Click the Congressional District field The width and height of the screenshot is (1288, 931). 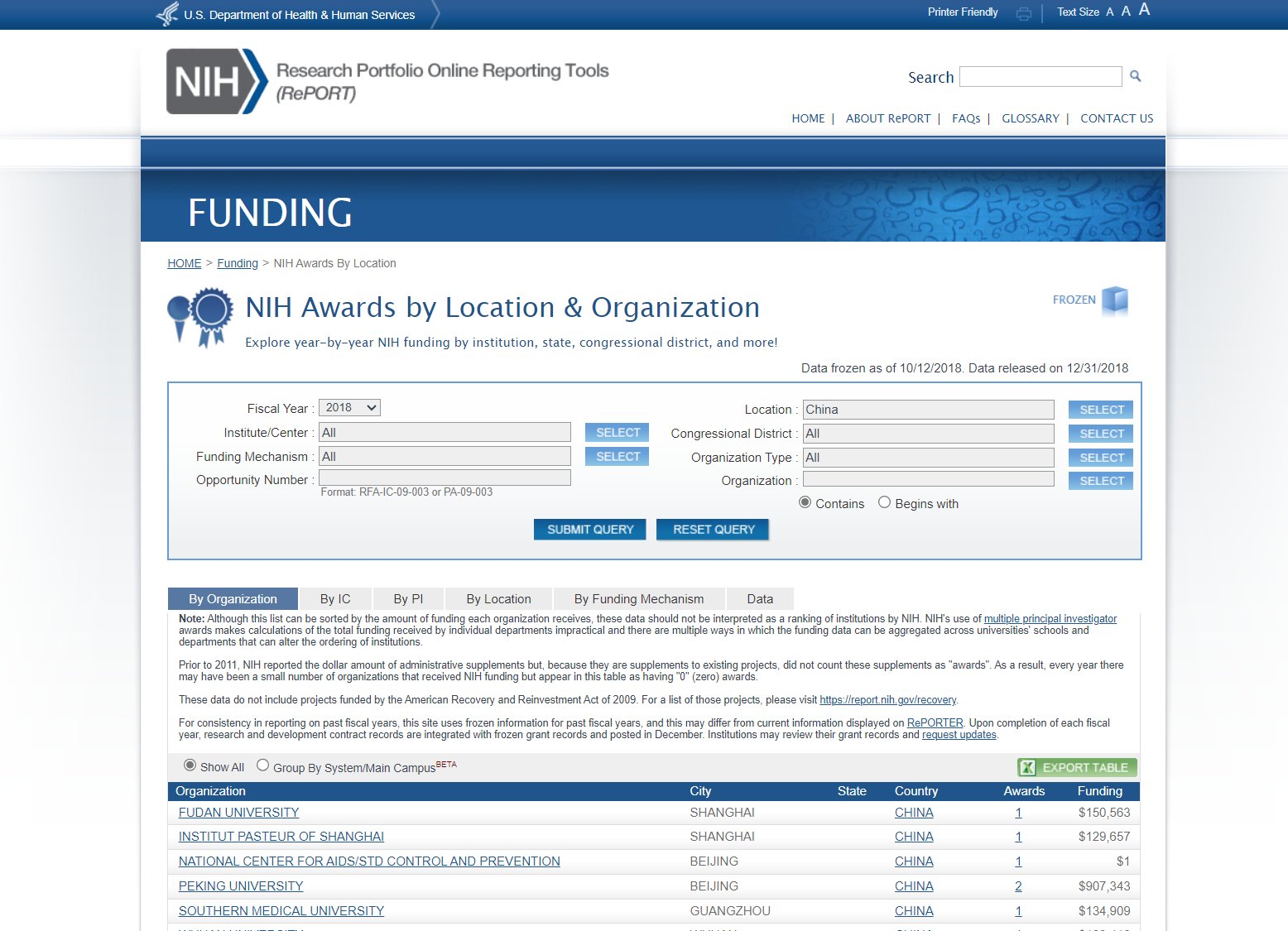[x=929, y=434]
